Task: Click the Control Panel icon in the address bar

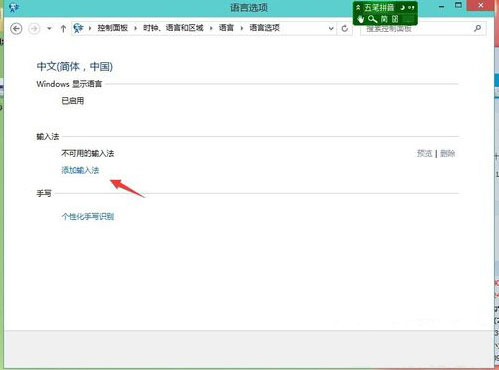Action: [x=78, y=28]
